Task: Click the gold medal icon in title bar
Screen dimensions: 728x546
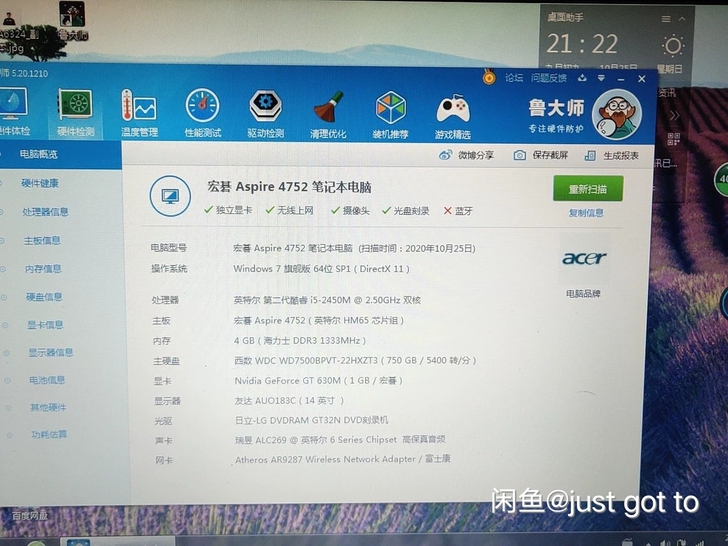Action: (489, 77)
